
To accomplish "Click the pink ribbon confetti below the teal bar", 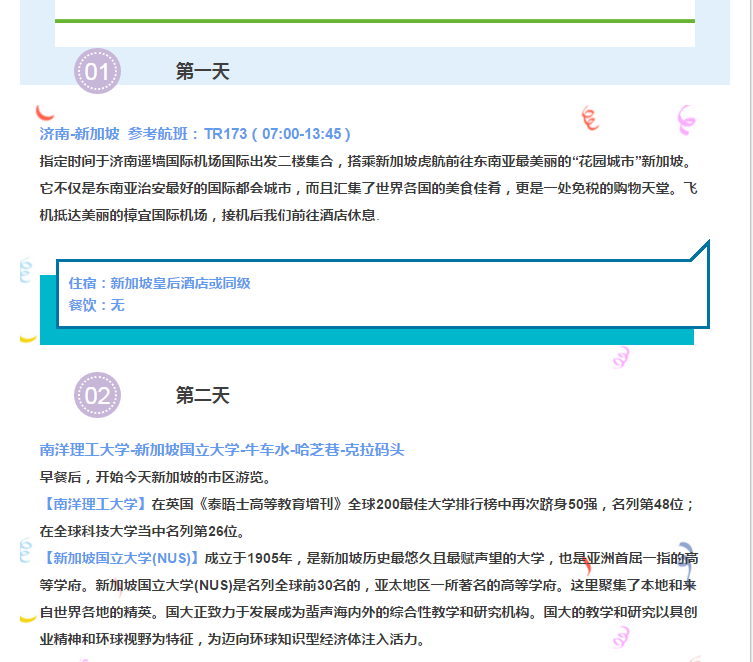I will [621, 357].
